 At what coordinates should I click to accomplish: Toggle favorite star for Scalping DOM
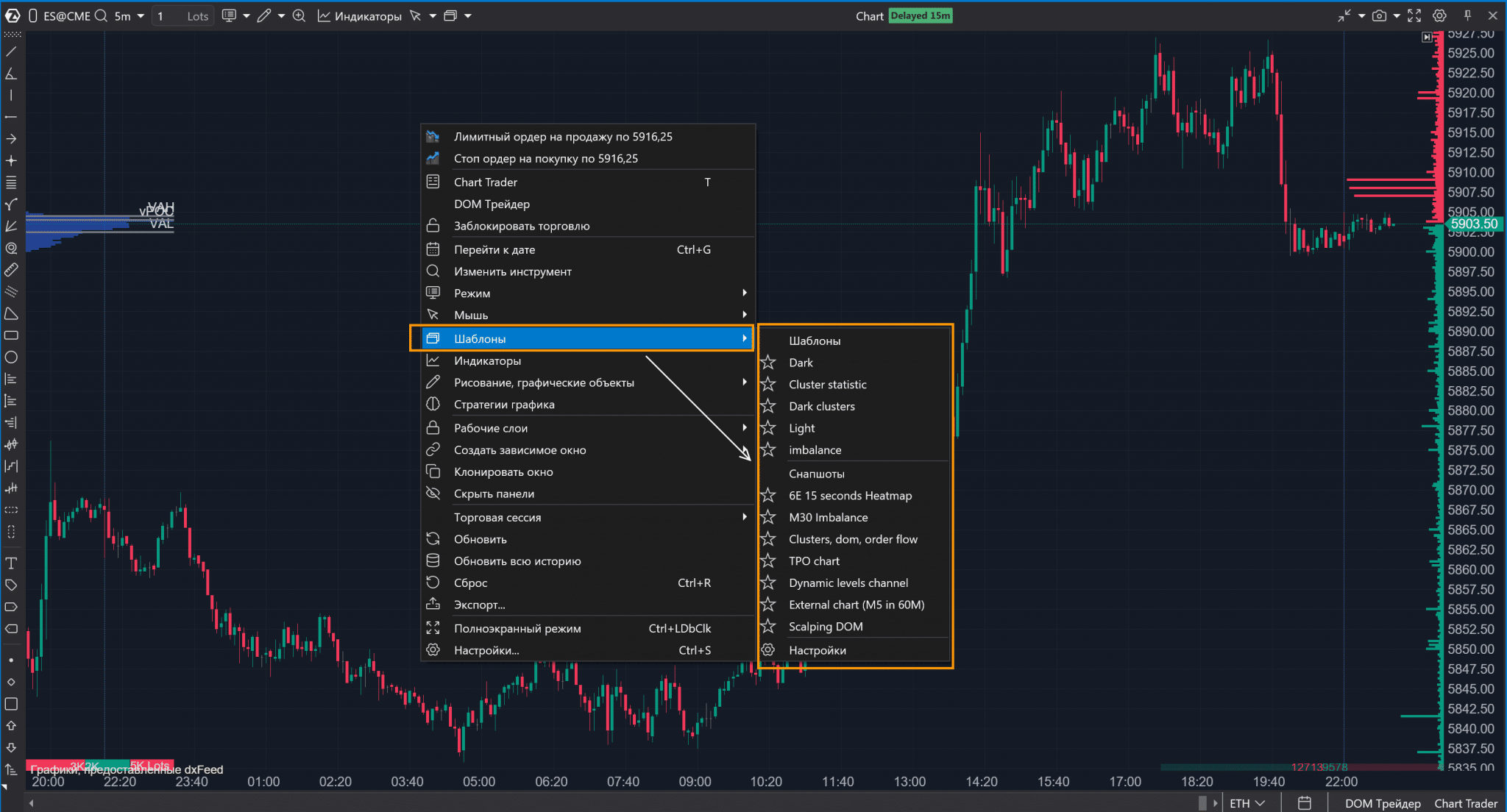768,627
